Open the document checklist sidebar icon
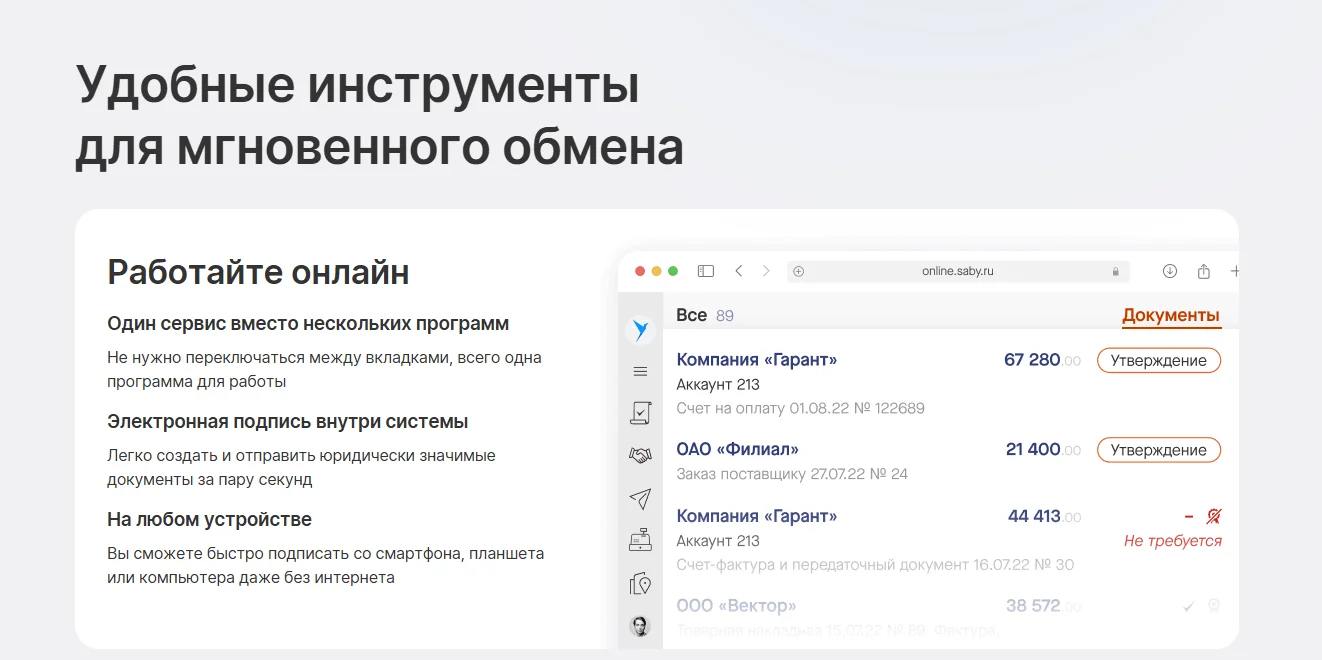Screen dimensions: 1322x660 640,412
